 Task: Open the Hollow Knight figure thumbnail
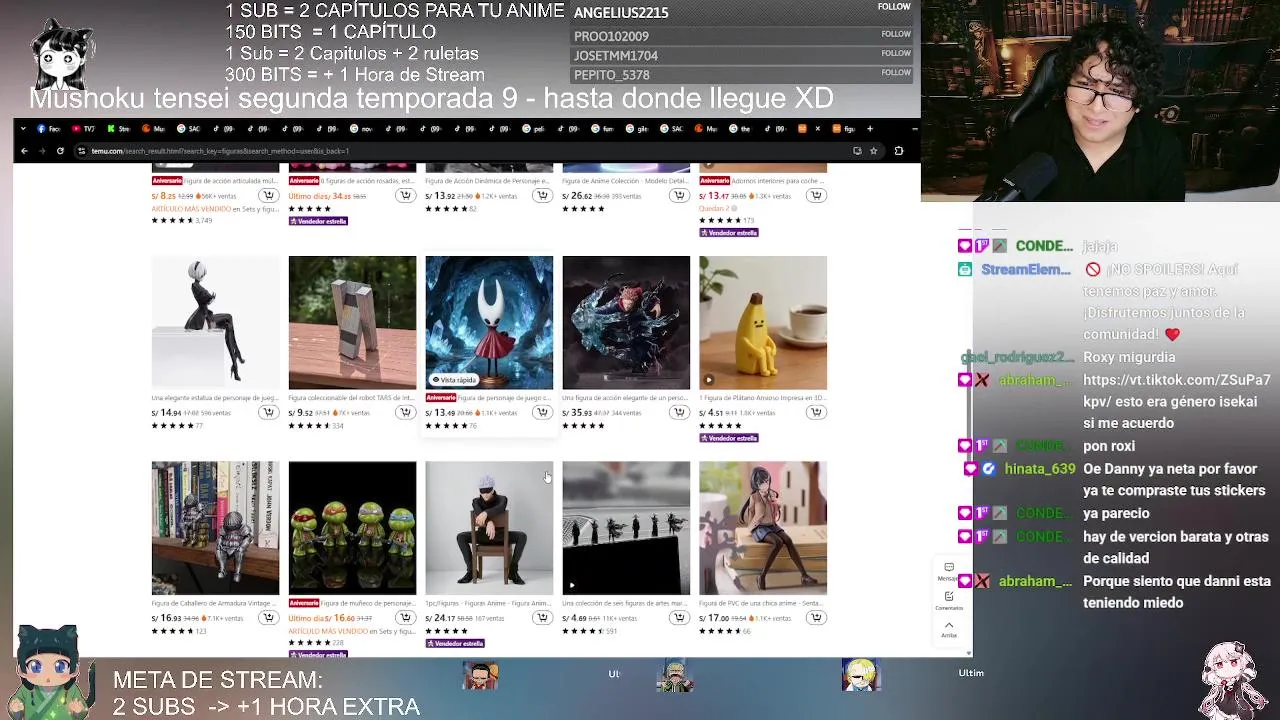pyautogui.click(x=489, y=322)
